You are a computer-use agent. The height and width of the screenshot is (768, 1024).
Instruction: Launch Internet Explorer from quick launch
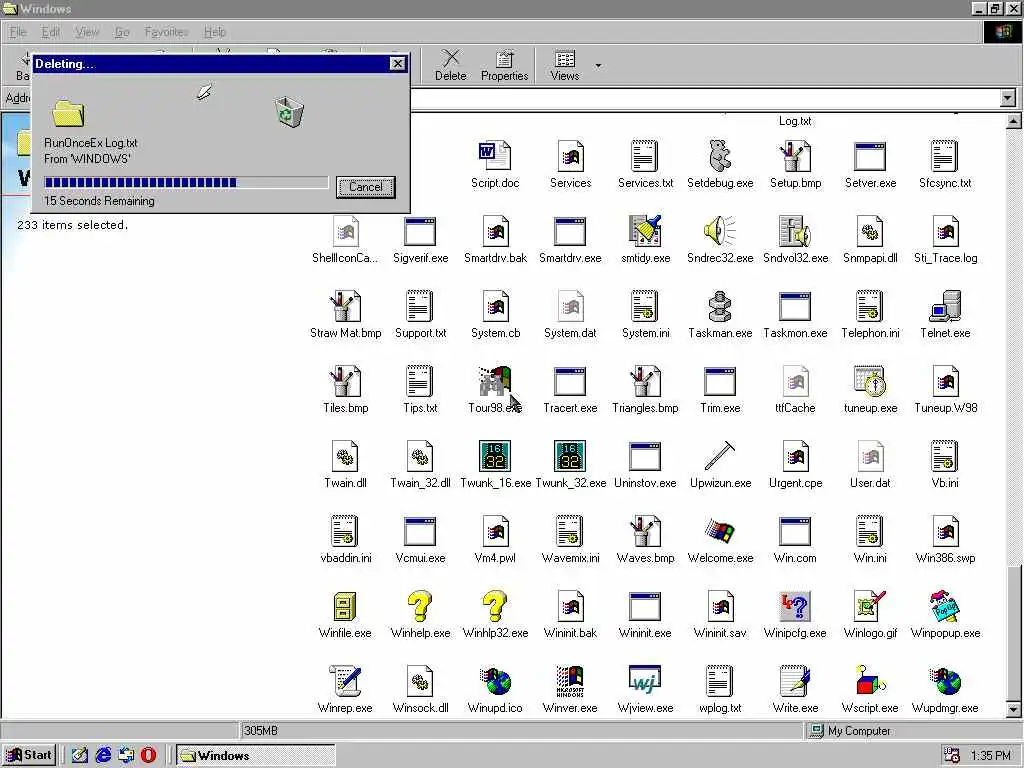click(103, 755)
